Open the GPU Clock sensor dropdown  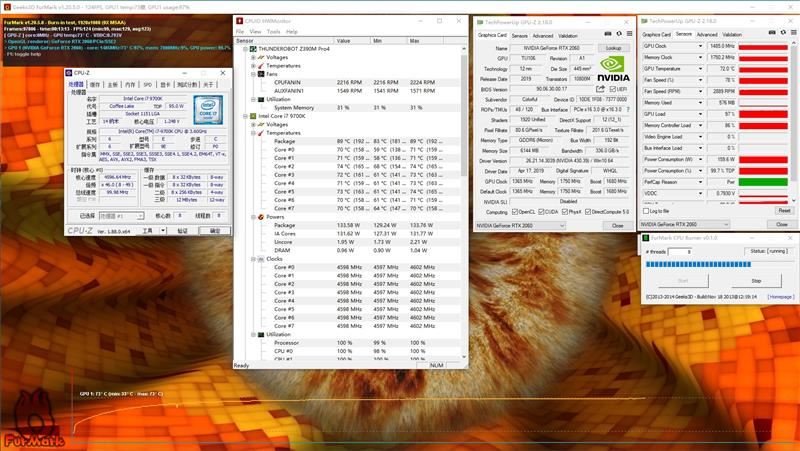(x=700, y=46)
